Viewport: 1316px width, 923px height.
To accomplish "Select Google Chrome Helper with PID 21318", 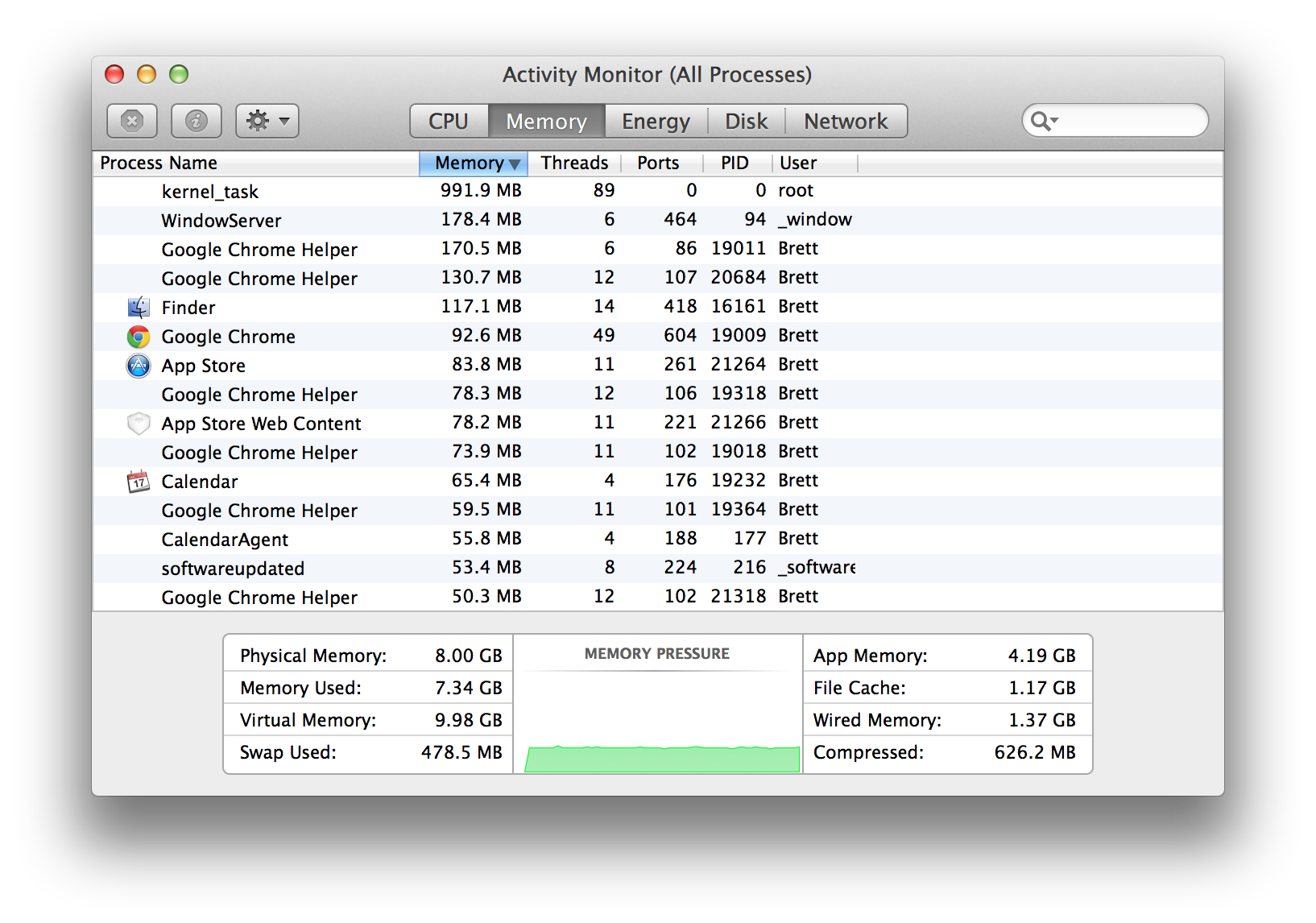I will click(x=657, y=598).
